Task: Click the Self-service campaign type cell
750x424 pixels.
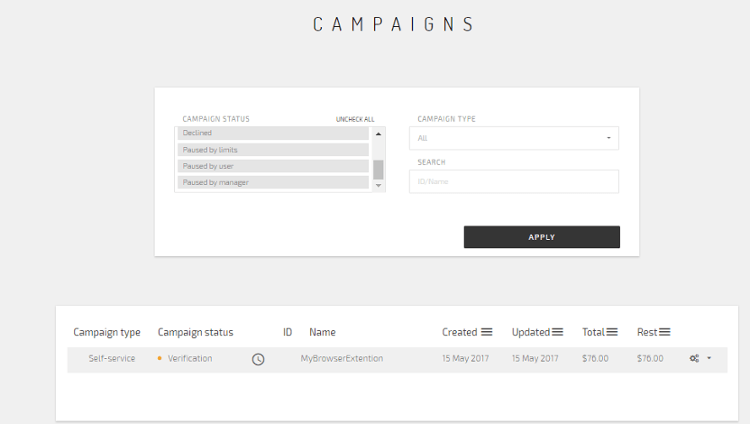Action: click(x=112, y=358)
